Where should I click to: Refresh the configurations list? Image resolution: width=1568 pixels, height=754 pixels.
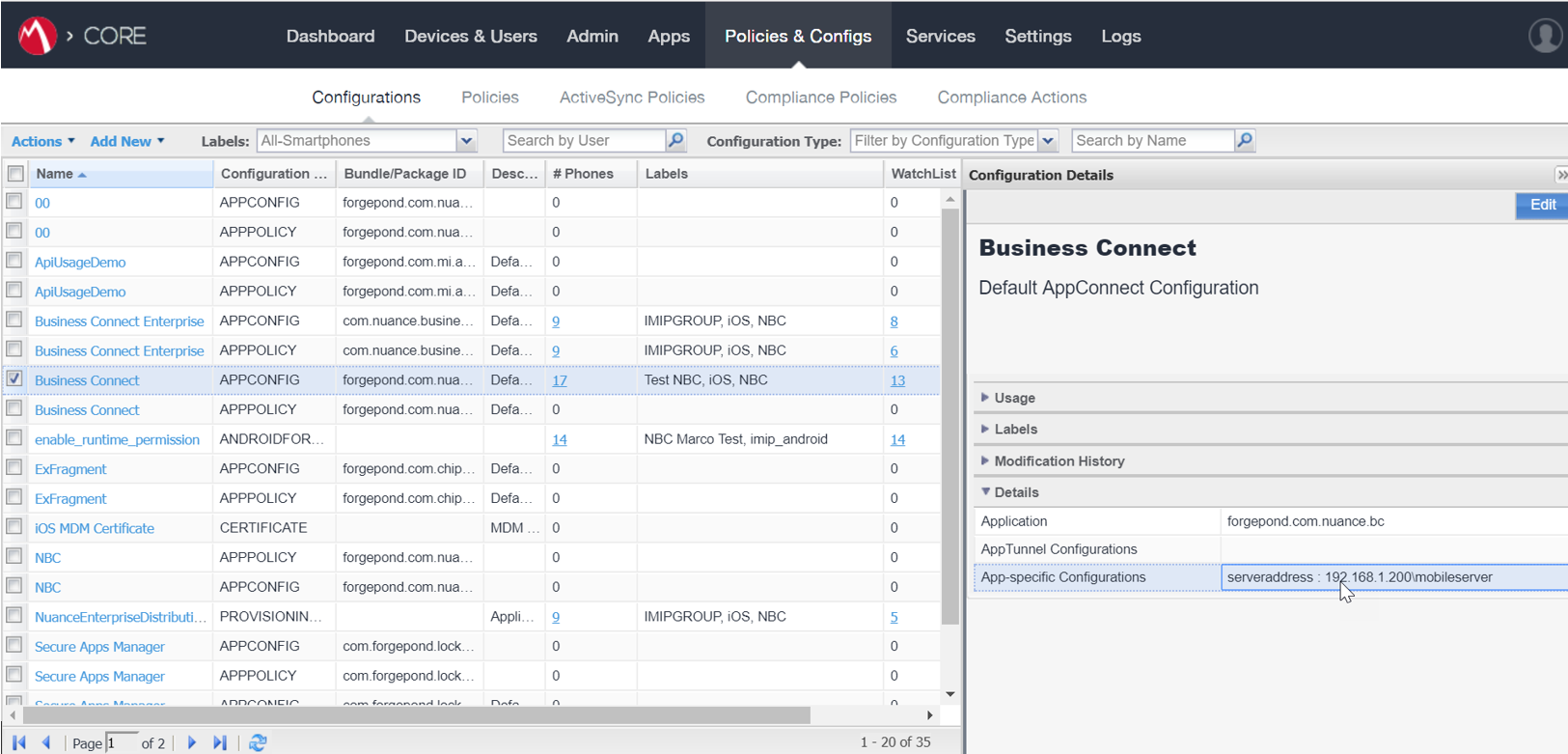[258, 742]
